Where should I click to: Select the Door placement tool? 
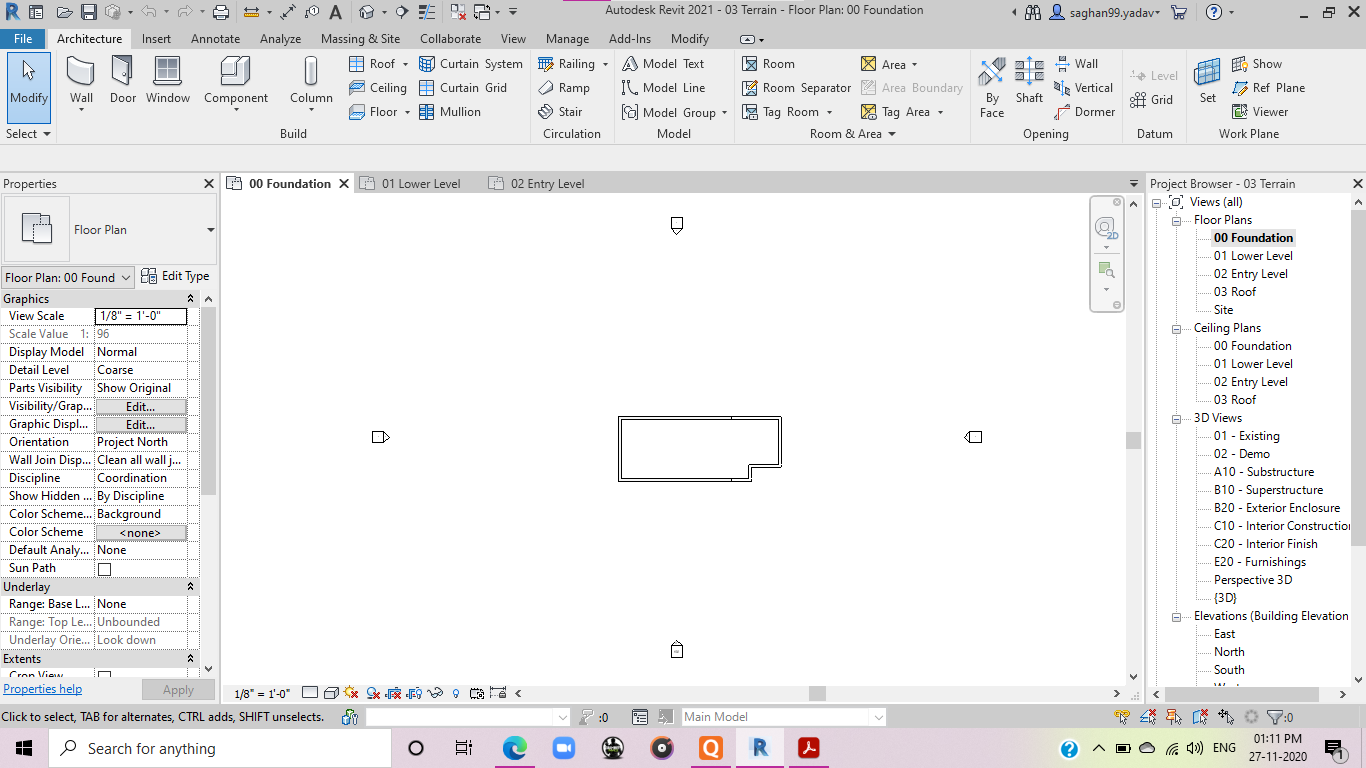122,80
